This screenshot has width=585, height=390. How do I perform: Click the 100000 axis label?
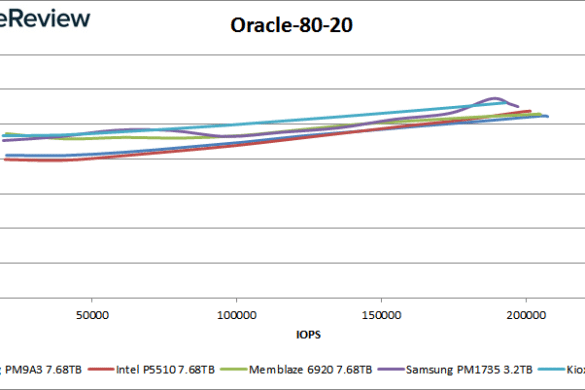237,315
